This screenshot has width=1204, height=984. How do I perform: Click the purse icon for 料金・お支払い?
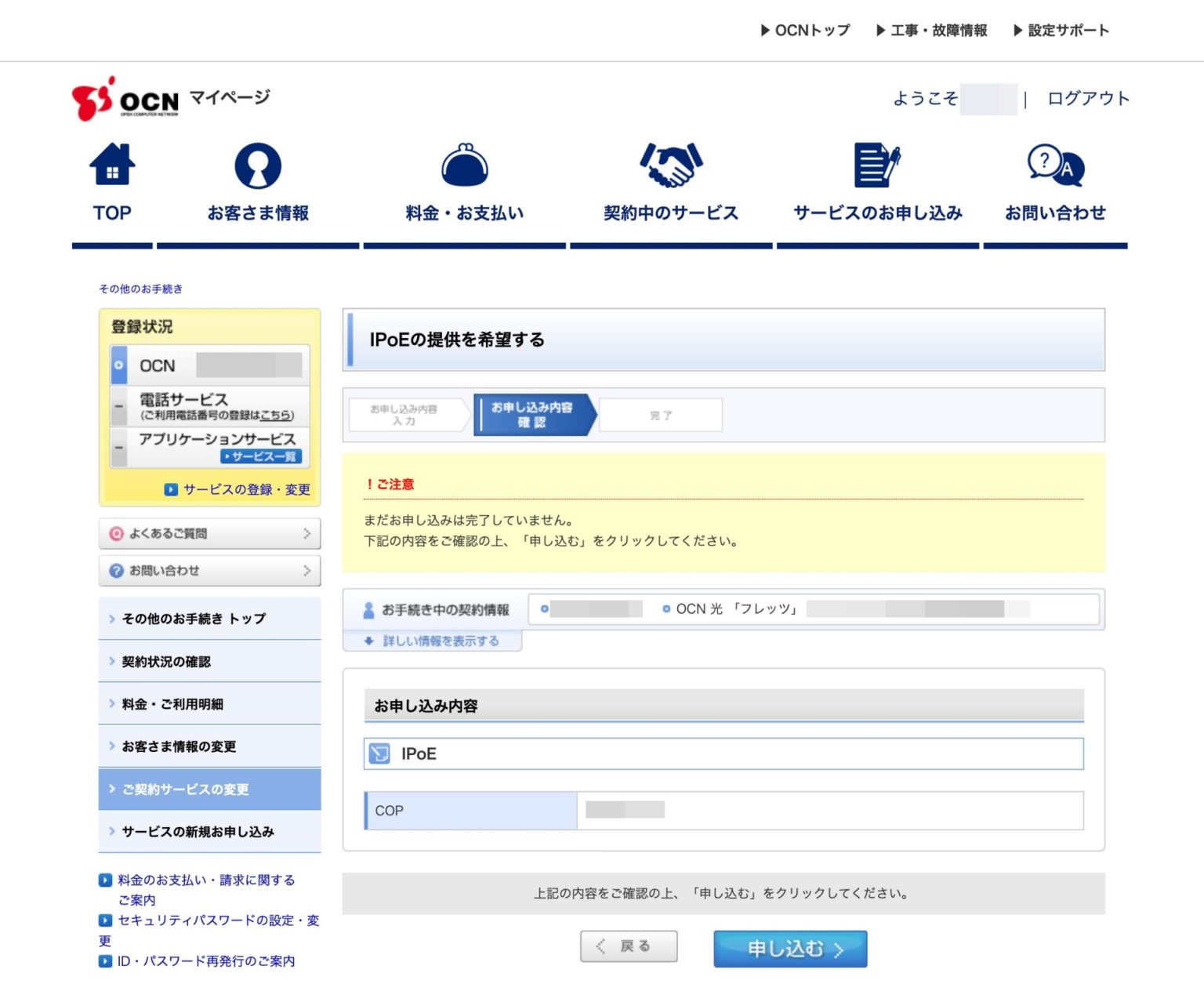(x=465, y=165)
